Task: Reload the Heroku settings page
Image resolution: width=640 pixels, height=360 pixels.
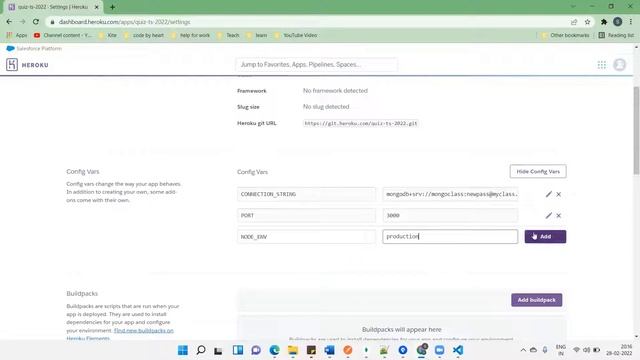Action: coord(36,22)
